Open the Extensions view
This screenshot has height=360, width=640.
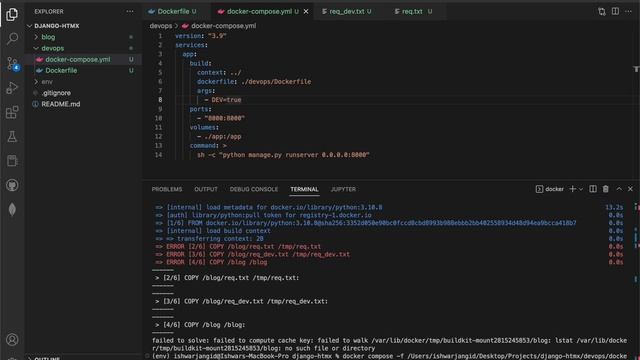click(x=12, y=112)
